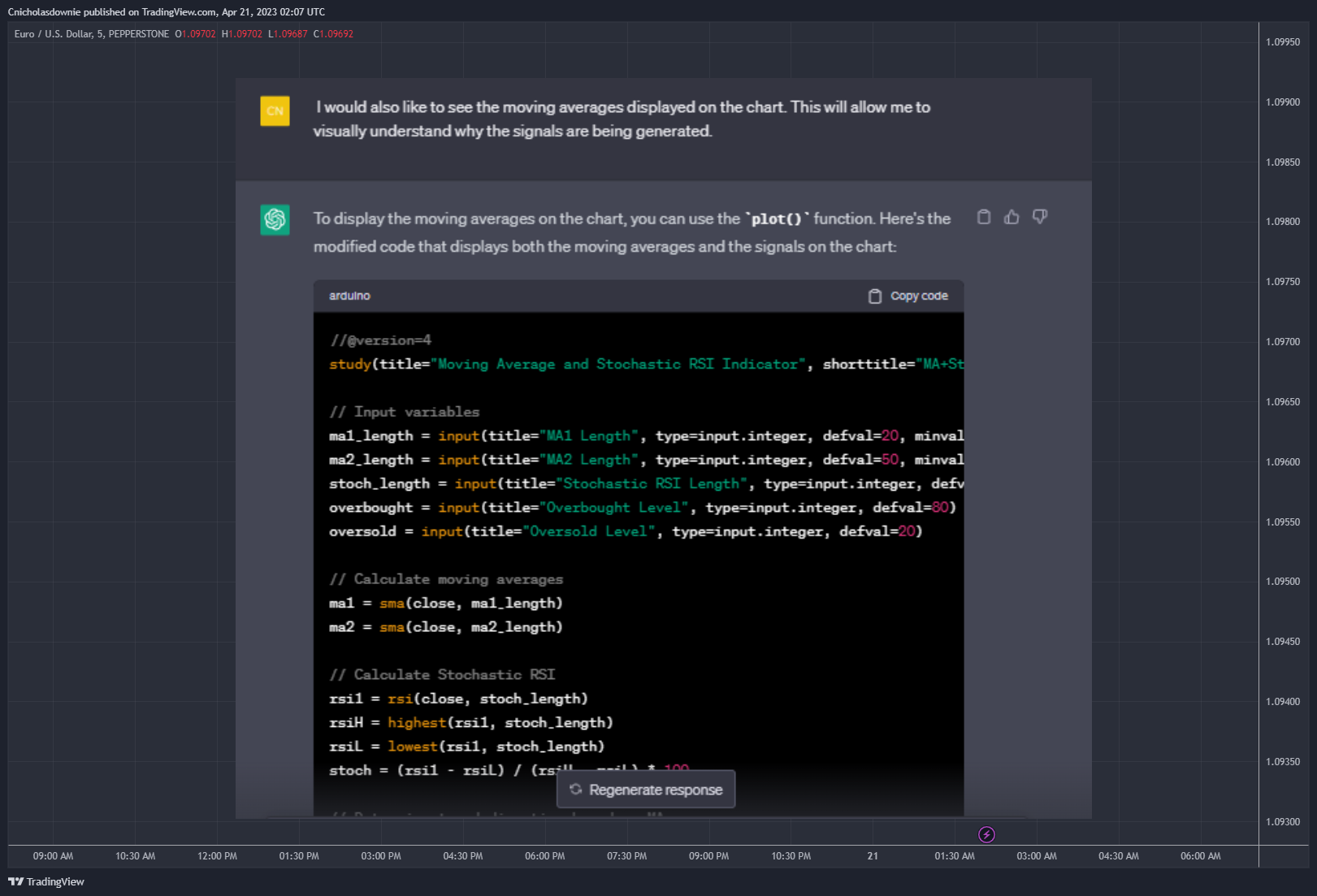
Task: Click the 01:30 PM time axis label
Action: click(299, 856)
